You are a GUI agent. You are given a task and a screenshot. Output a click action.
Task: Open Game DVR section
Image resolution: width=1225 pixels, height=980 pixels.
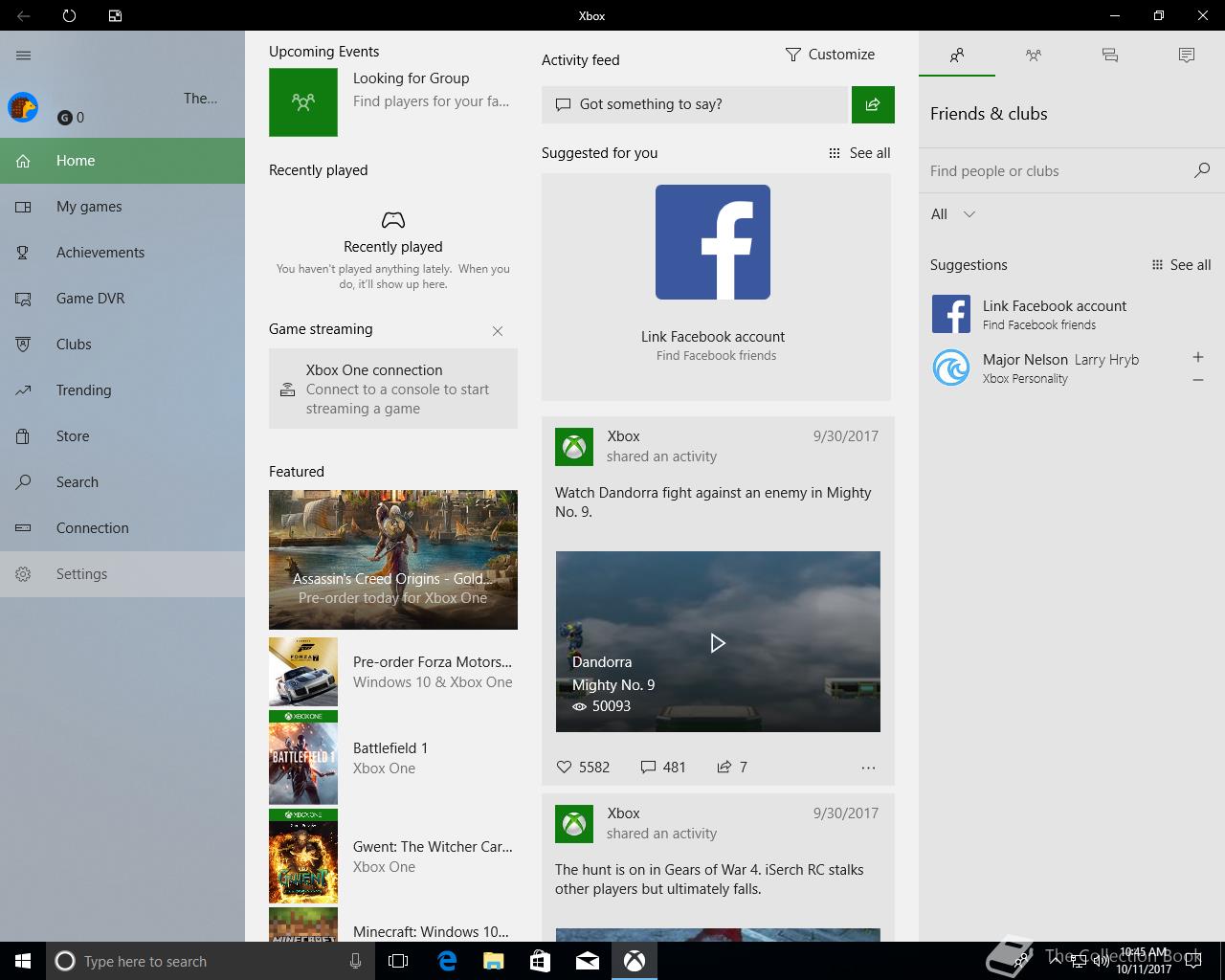122,299
